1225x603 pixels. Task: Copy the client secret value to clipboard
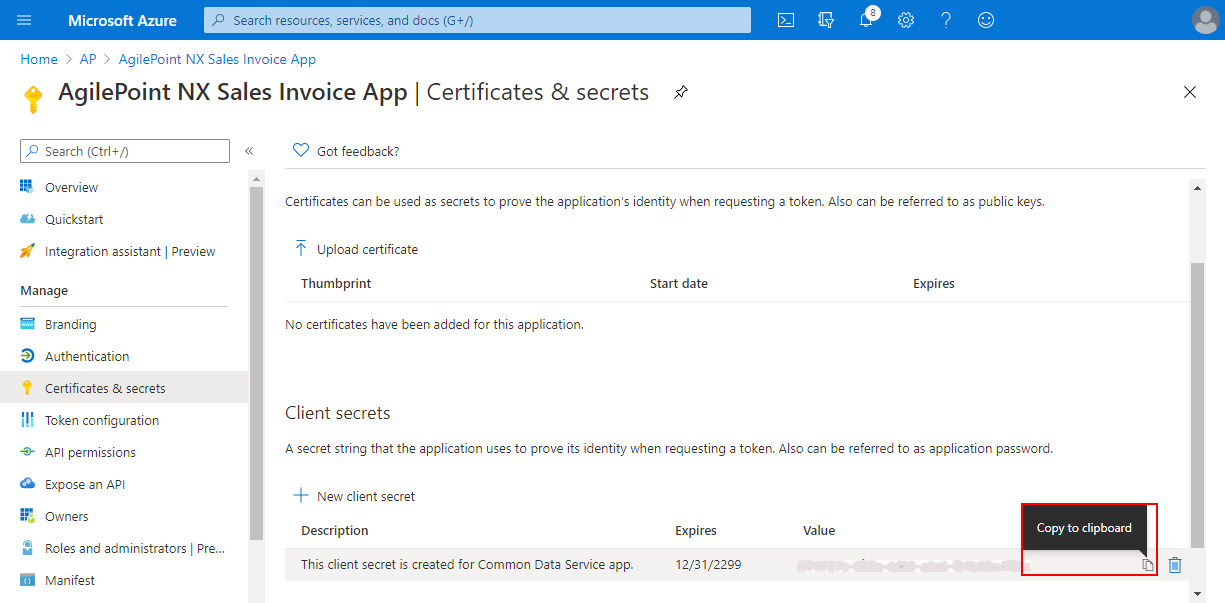pos(1148,565)
